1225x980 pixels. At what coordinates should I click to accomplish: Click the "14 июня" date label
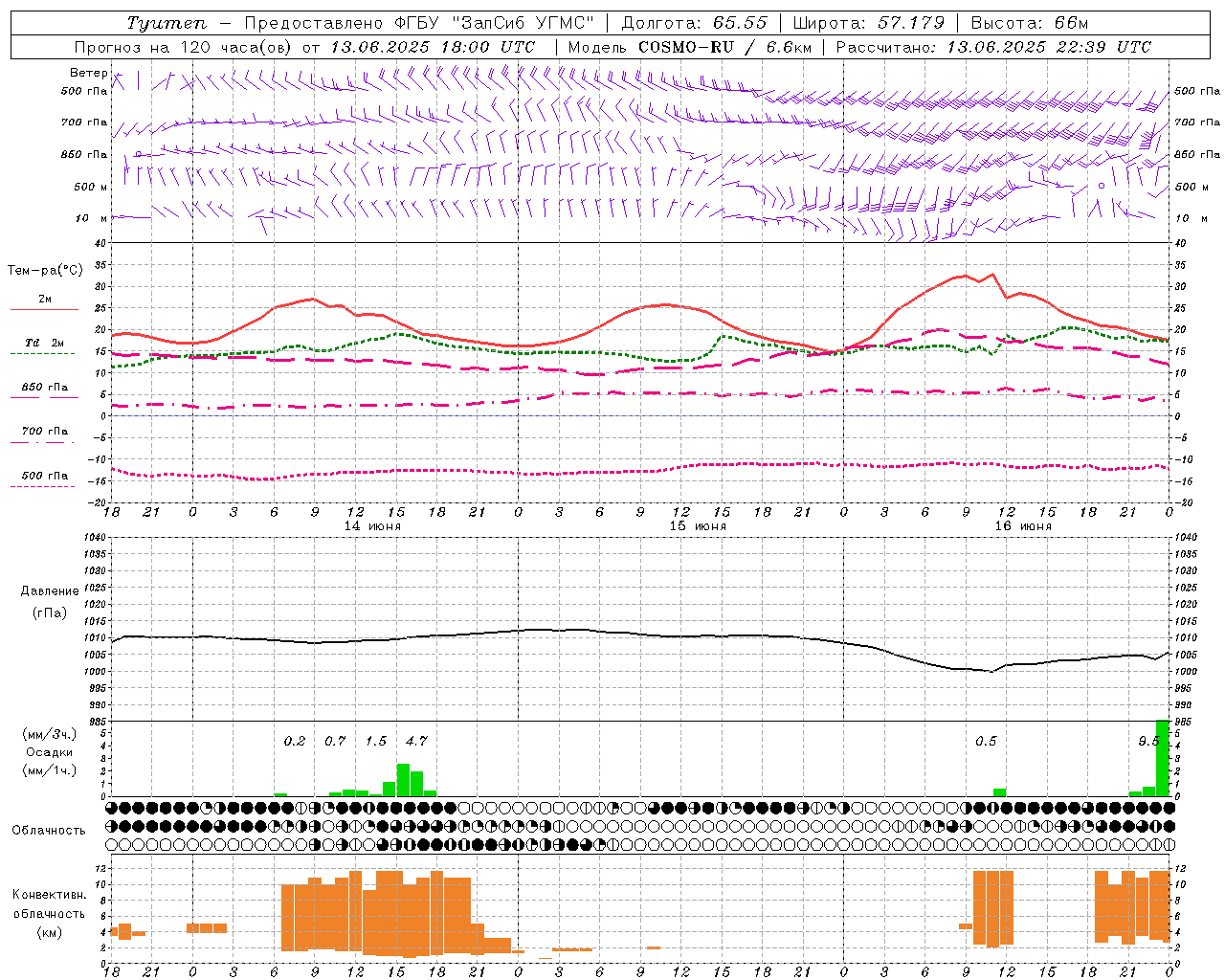[372, 526]
